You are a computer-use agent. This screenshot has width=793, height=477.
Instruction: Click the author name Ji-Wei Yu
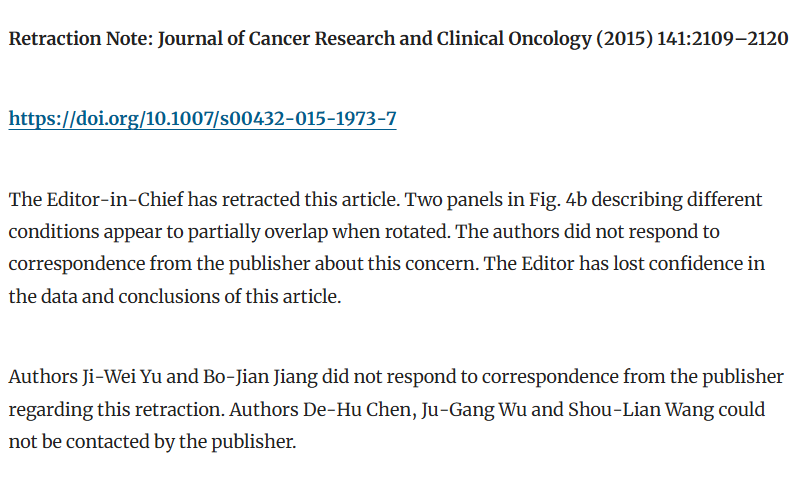tap(122, 377)
